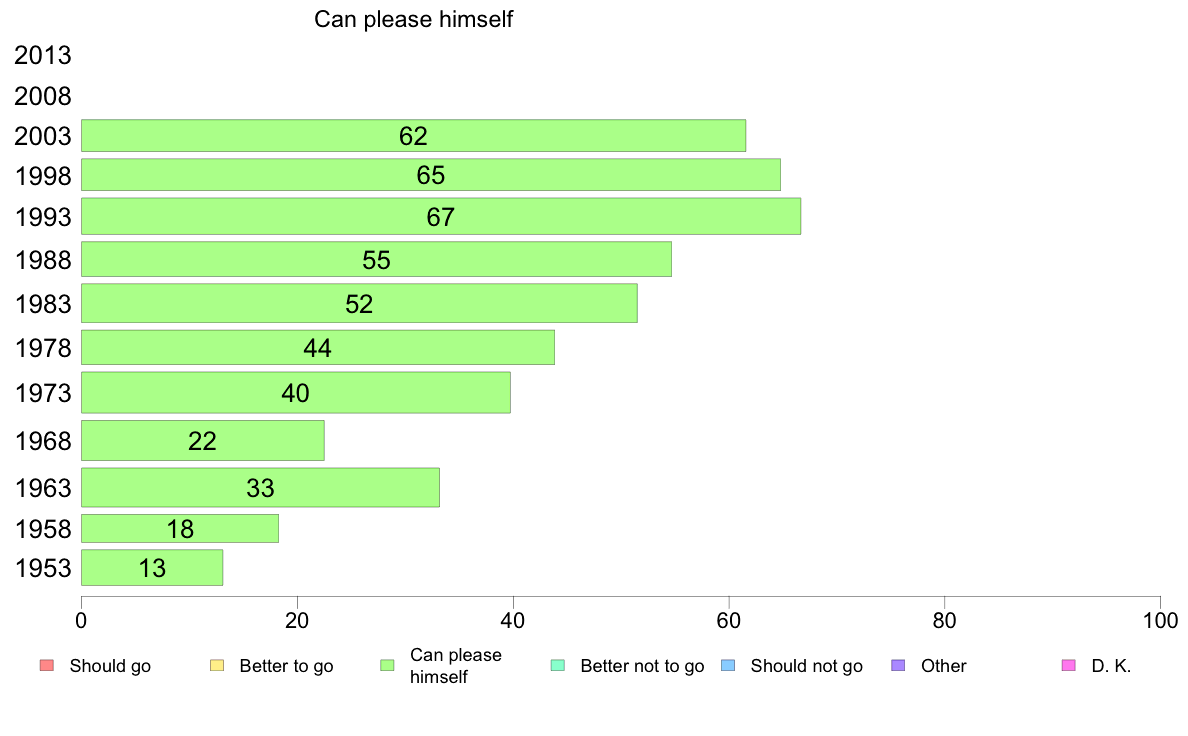Click the 100 tick on the x-axis

tap(1160, 620)
